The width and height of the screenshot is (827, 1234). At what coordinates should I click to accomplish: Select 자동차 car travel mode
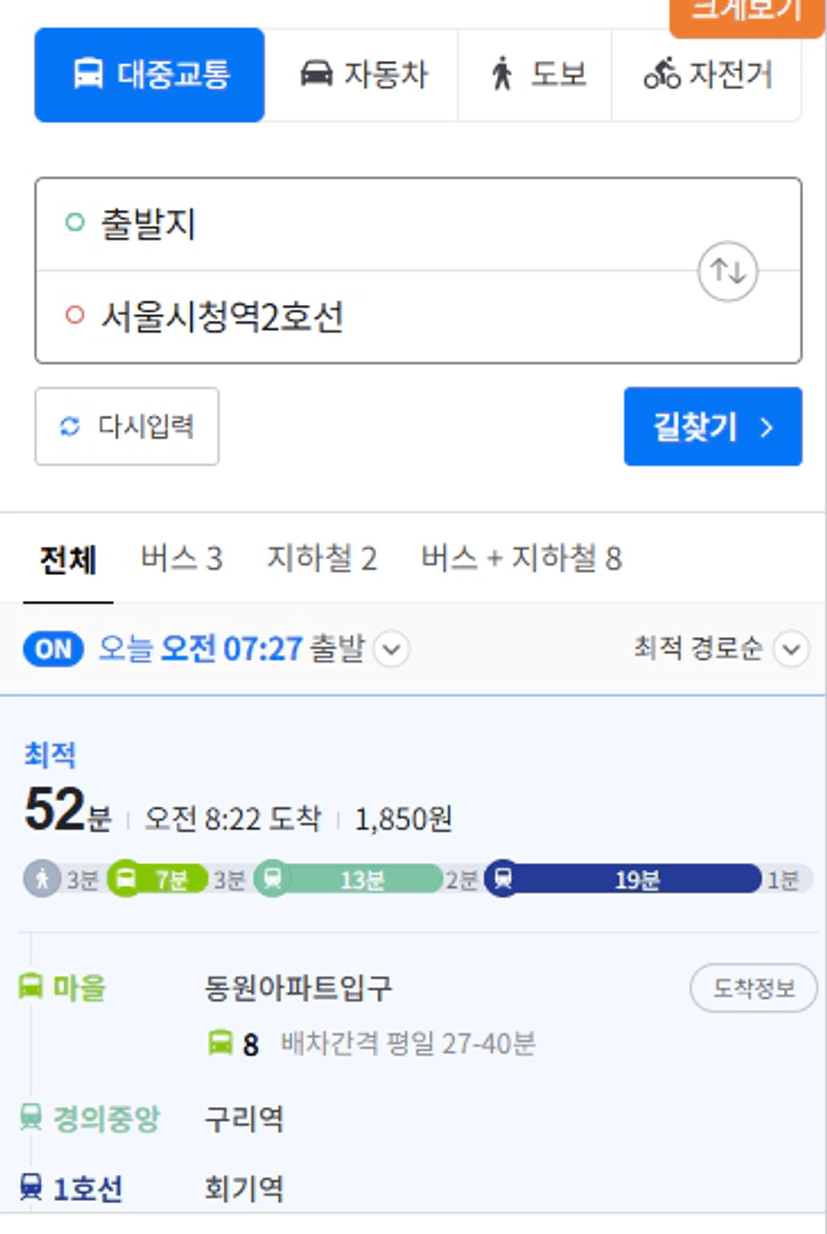pyautogui.click(x=362, y=75)
